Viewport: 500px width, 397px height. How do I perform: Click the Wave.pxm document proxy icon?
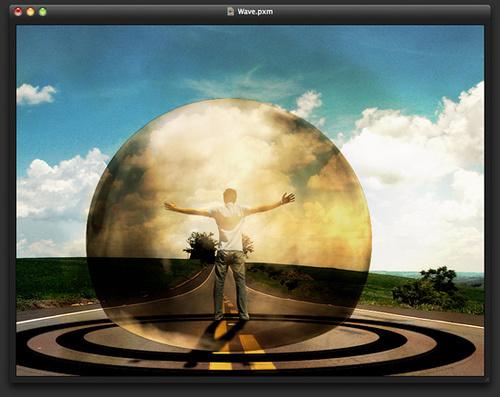coord(230,12)
